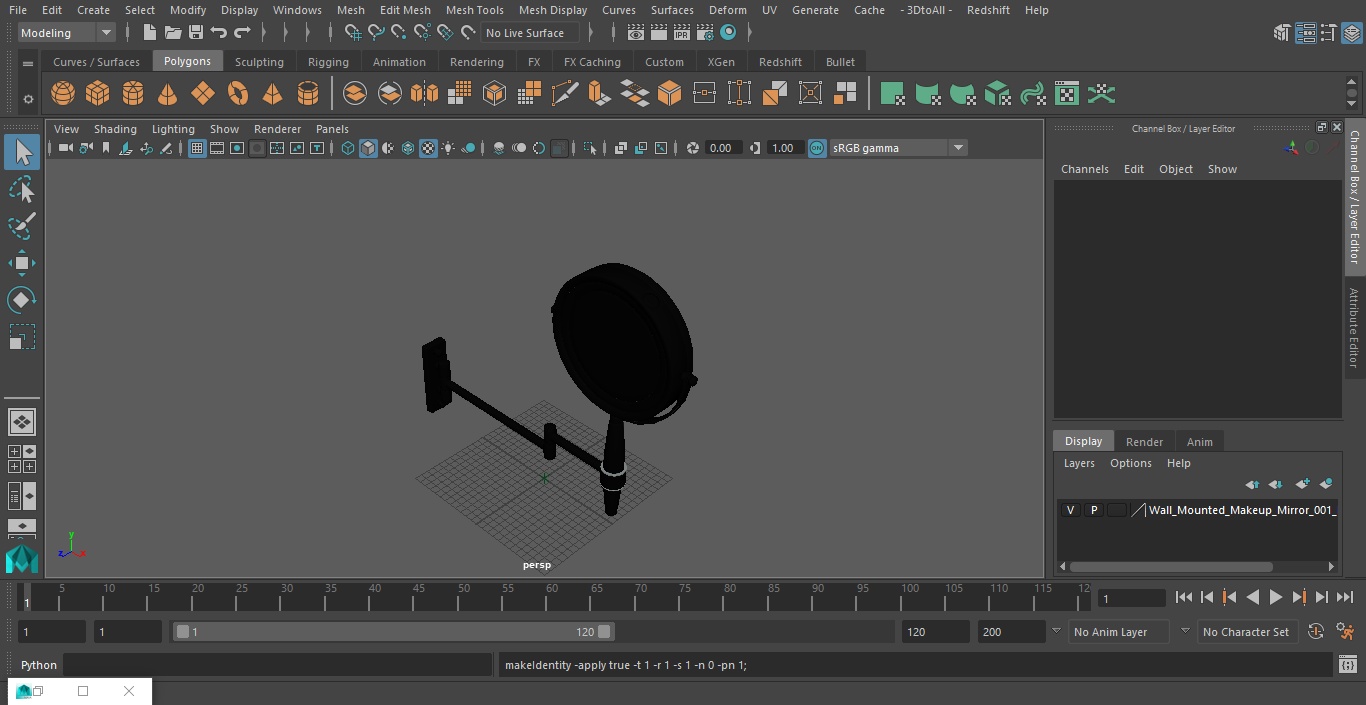The image size is (1366, 705).
Task: Toggle textured display in viewport
Action: click(x=428, y=148)
